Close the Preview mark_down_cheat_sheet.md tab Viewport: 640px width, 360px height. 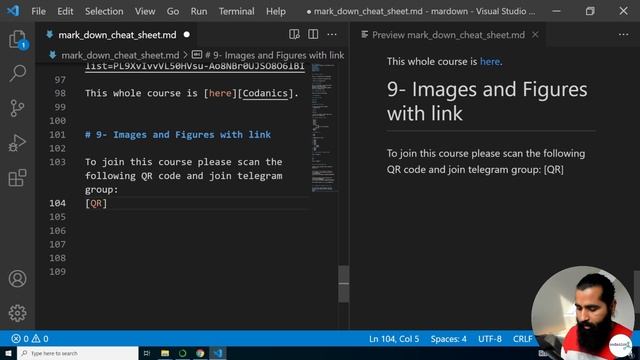point(535,35)
